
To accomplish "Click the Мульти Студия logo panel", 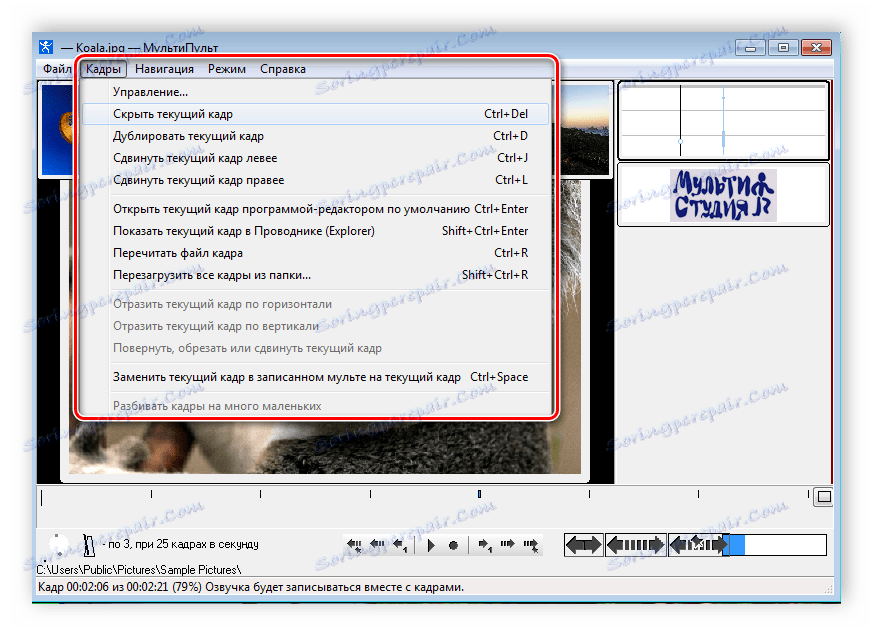I will click(x=723, y=195).
